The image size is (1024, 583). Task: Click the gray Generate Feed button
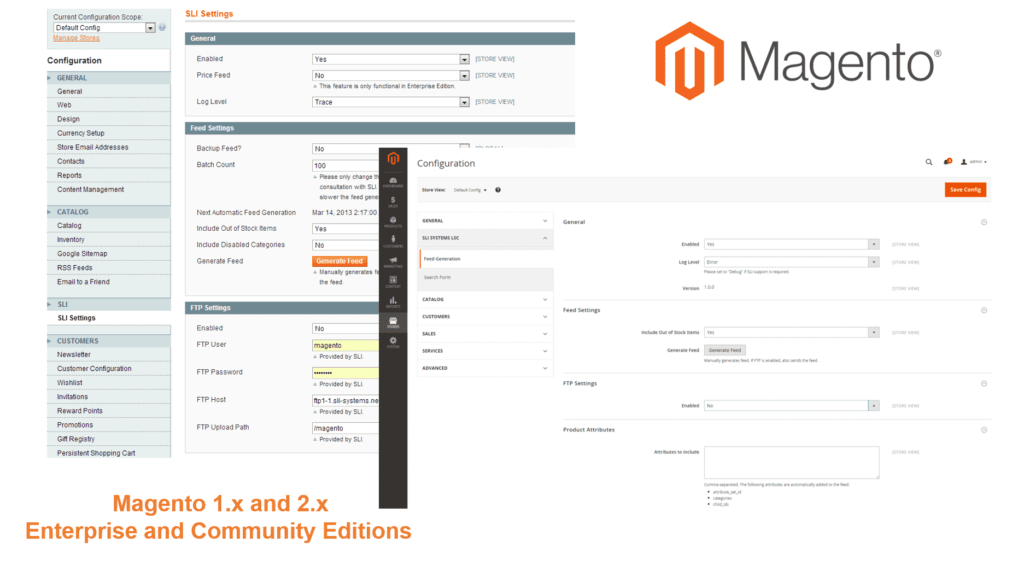[725, 351]
